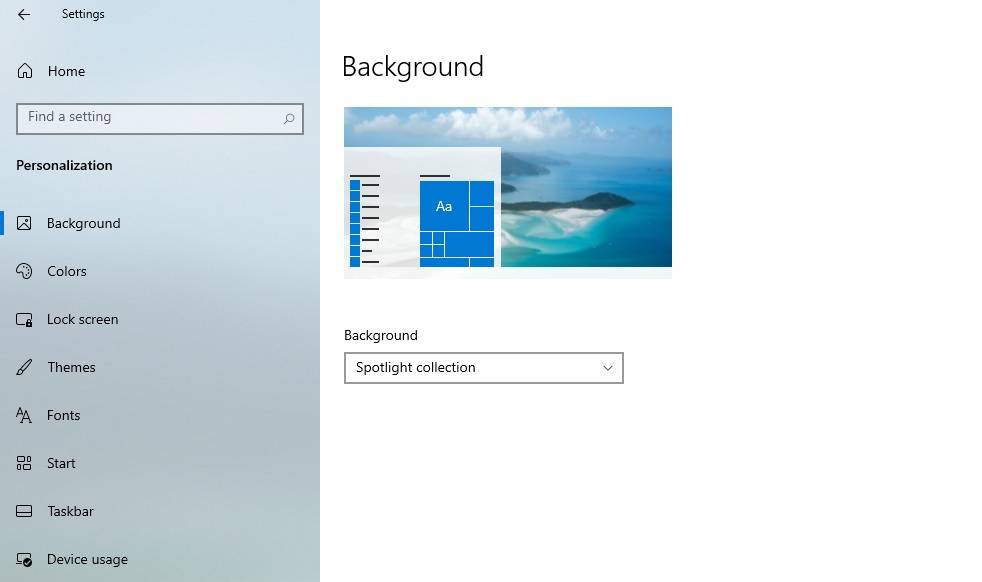
Task: Click the Taskbar icon in sidebar
Action: coord(24,511)
